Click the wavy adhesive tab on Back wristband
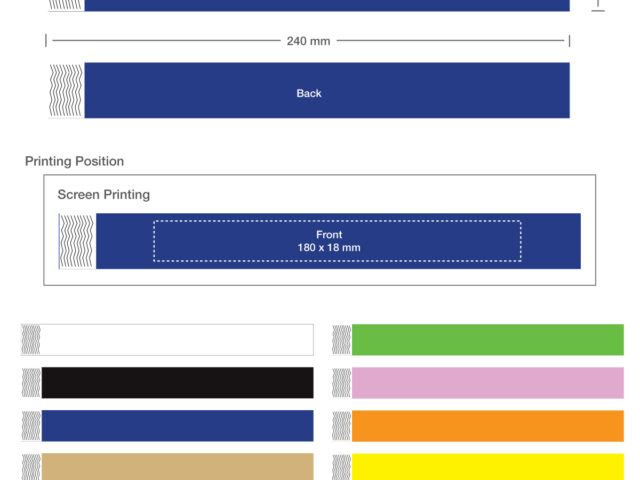This screenshot has width=640, height=480. (66, 91)
